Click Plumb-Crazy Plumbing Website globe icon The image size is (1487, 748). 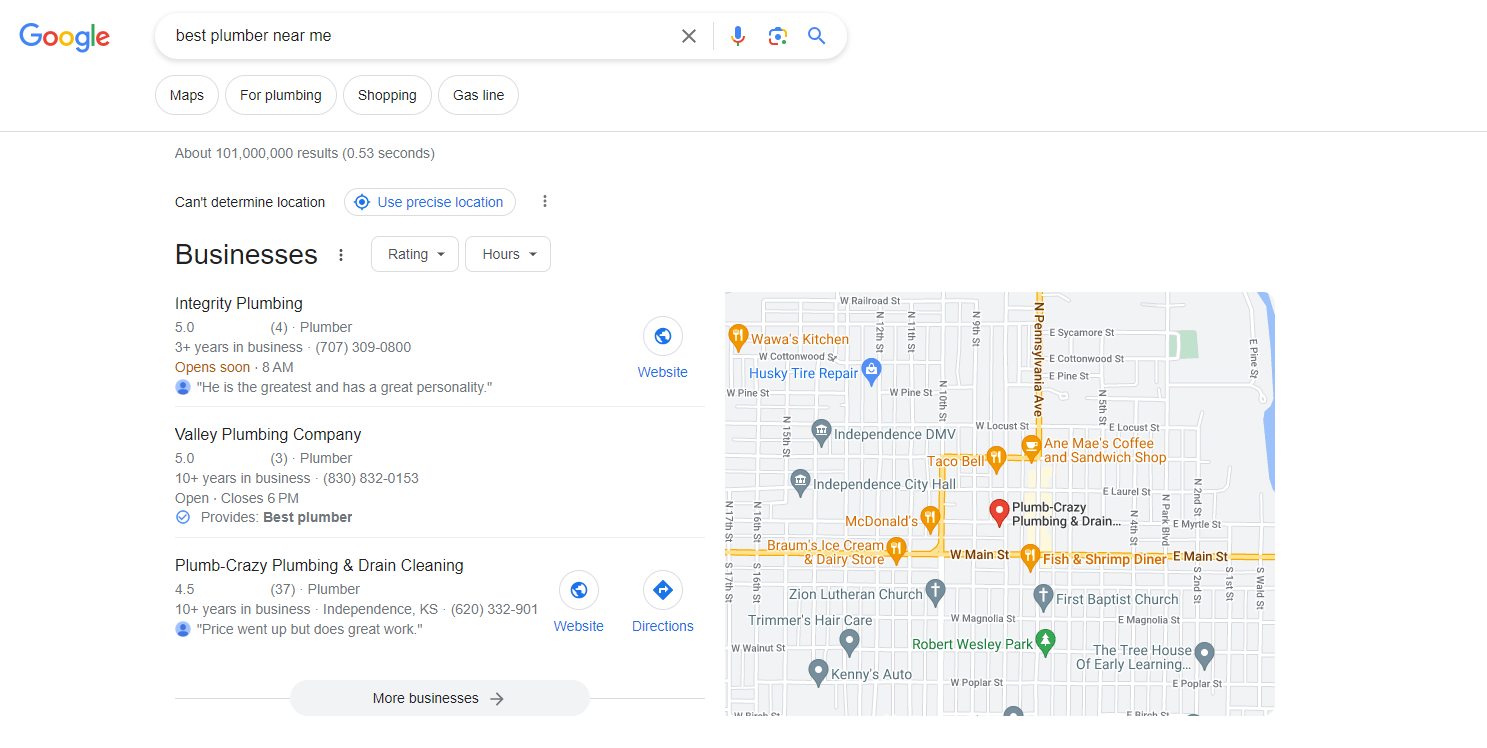point(578,590)
